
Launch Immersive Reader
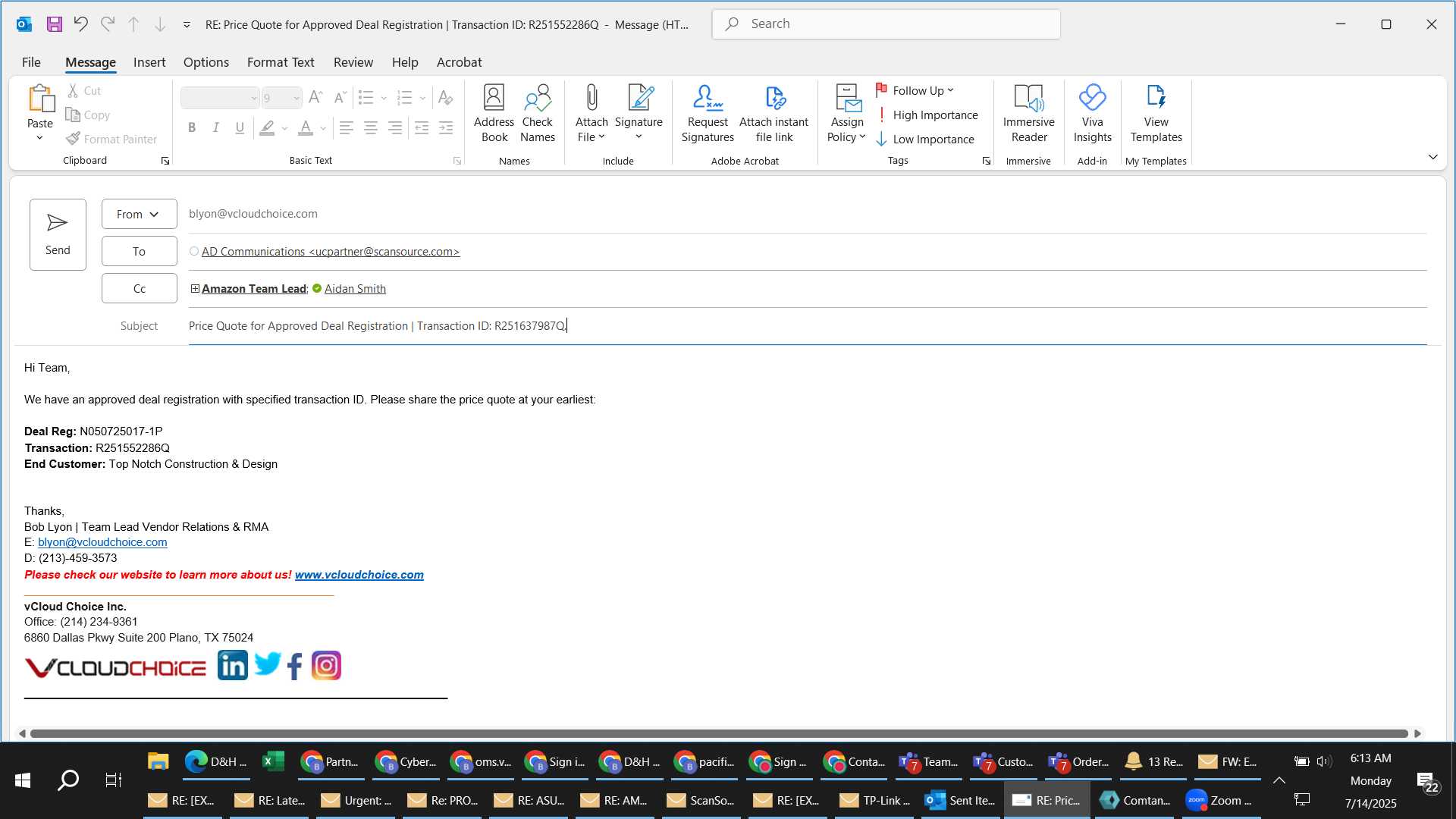click(1028, 114)
